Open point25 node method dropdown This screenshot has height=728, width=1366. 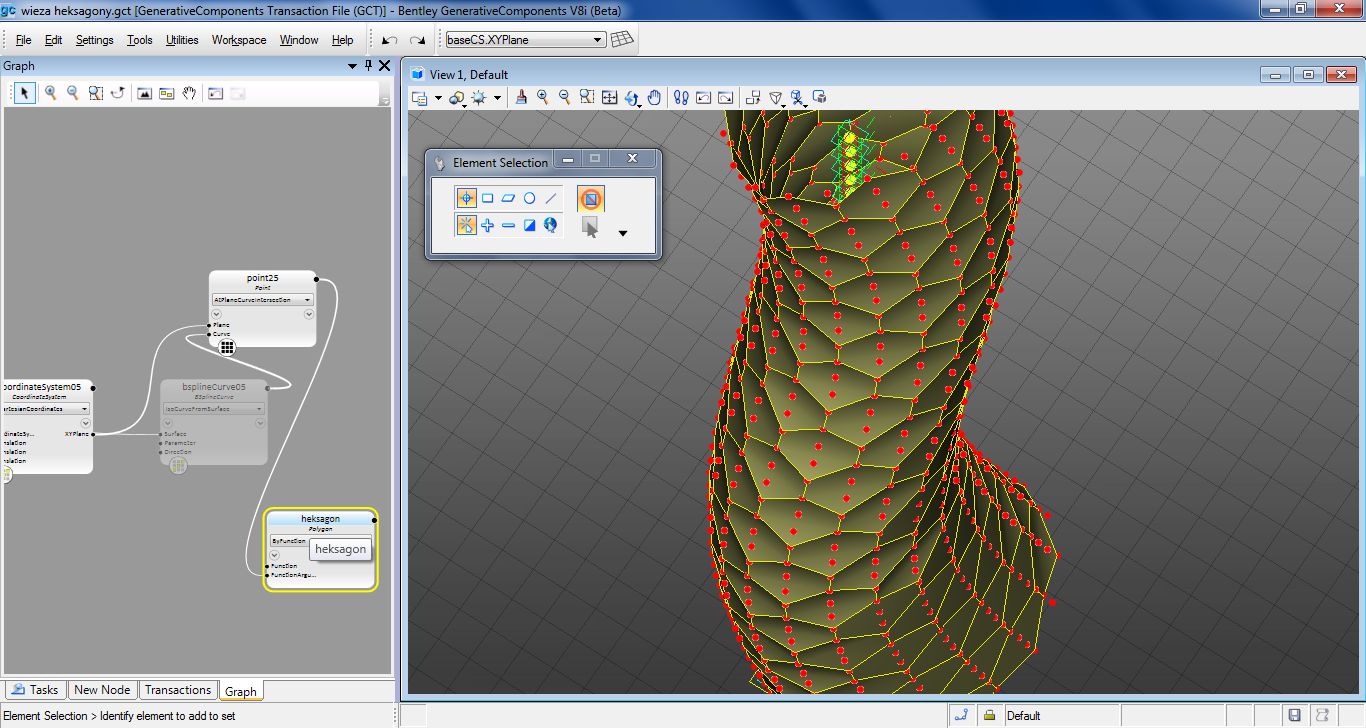pyautogui.click(x=307, y=299)
